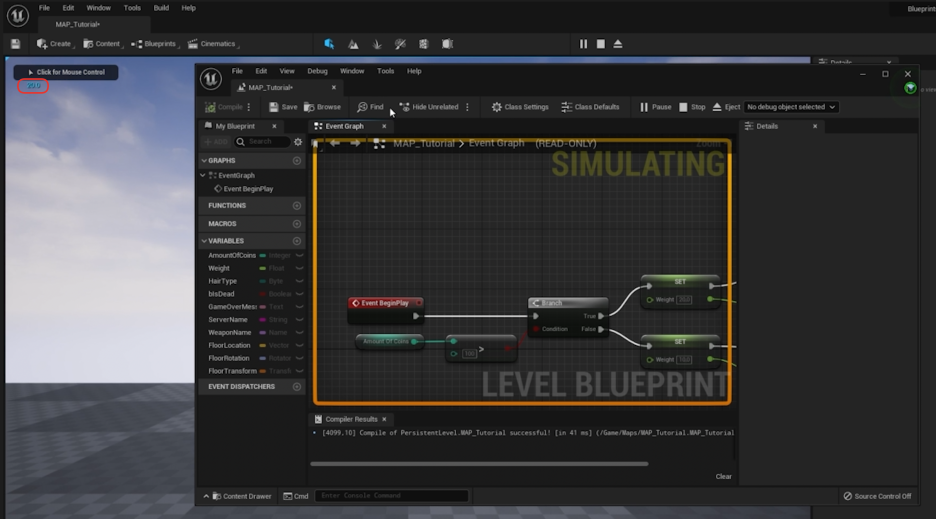
Task: Click Eject in Blueprint editor toolbar
Action: pyautogui.click(x=726, y=107)
